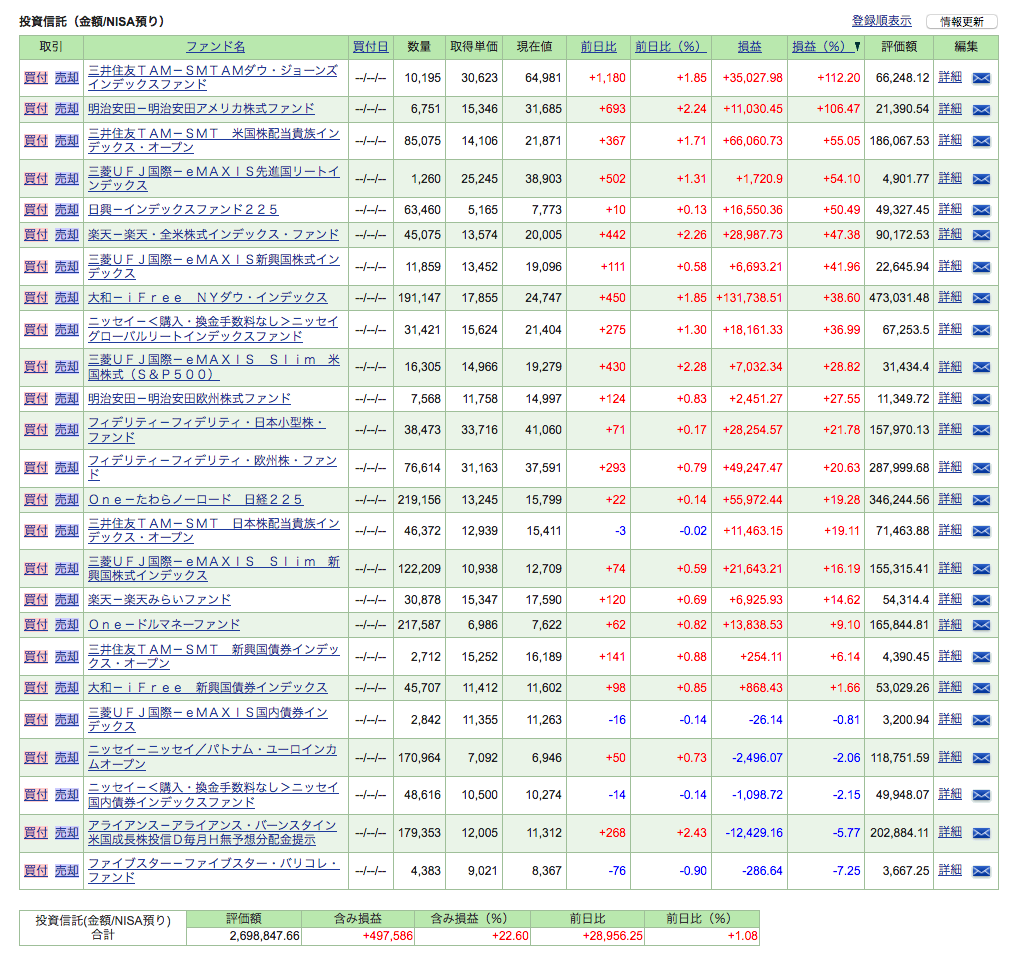Sort the table by 買付日 header
The width and height of the screenshot is (1011, 953).
371,46
